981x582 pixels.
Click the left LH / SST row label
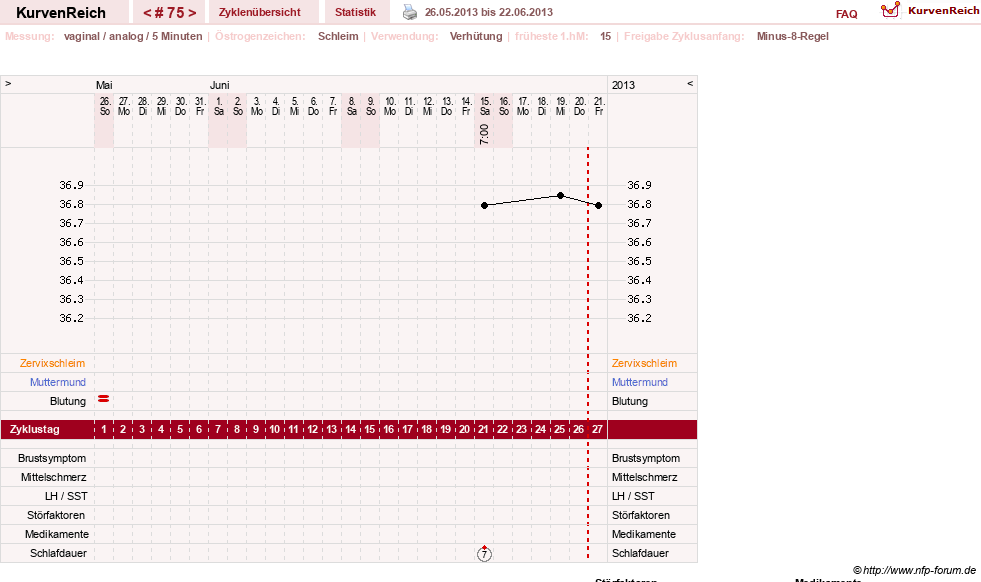[x=66, y=496]
